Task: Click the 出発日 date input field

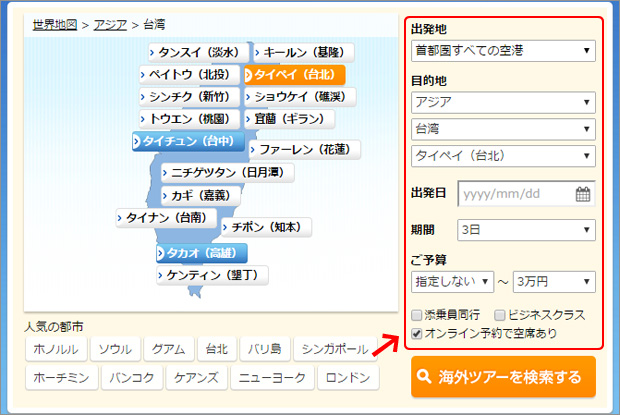Action: 515,194
